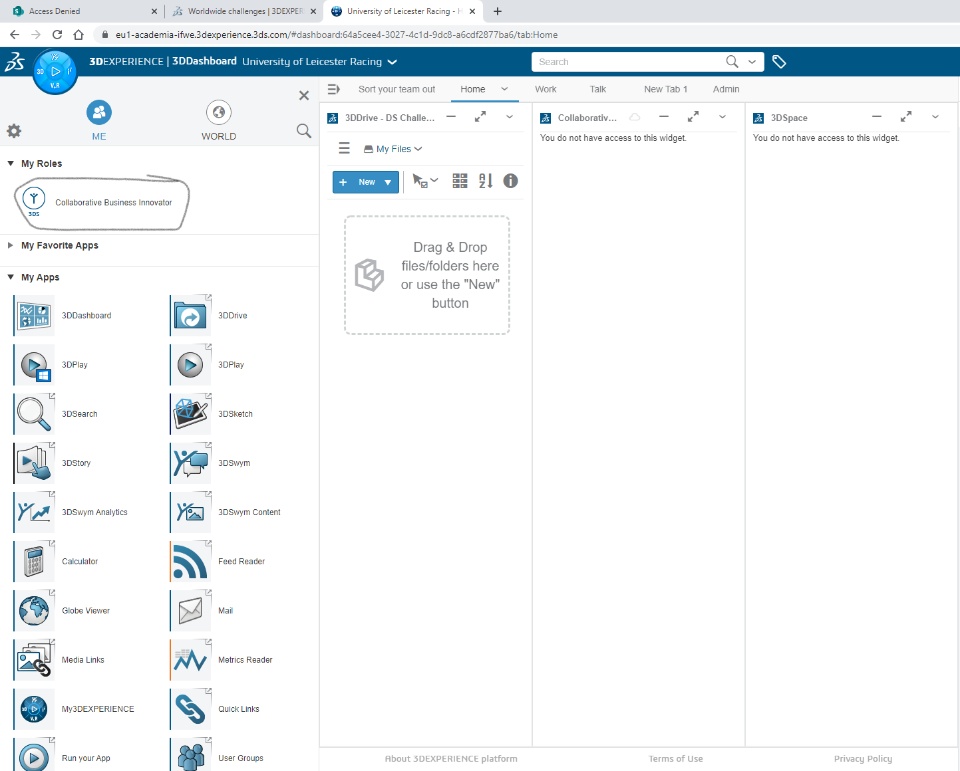Open 3DPlay app with Windows badge
The width and height of the screenshot is (960, 771).
point(34,365)
